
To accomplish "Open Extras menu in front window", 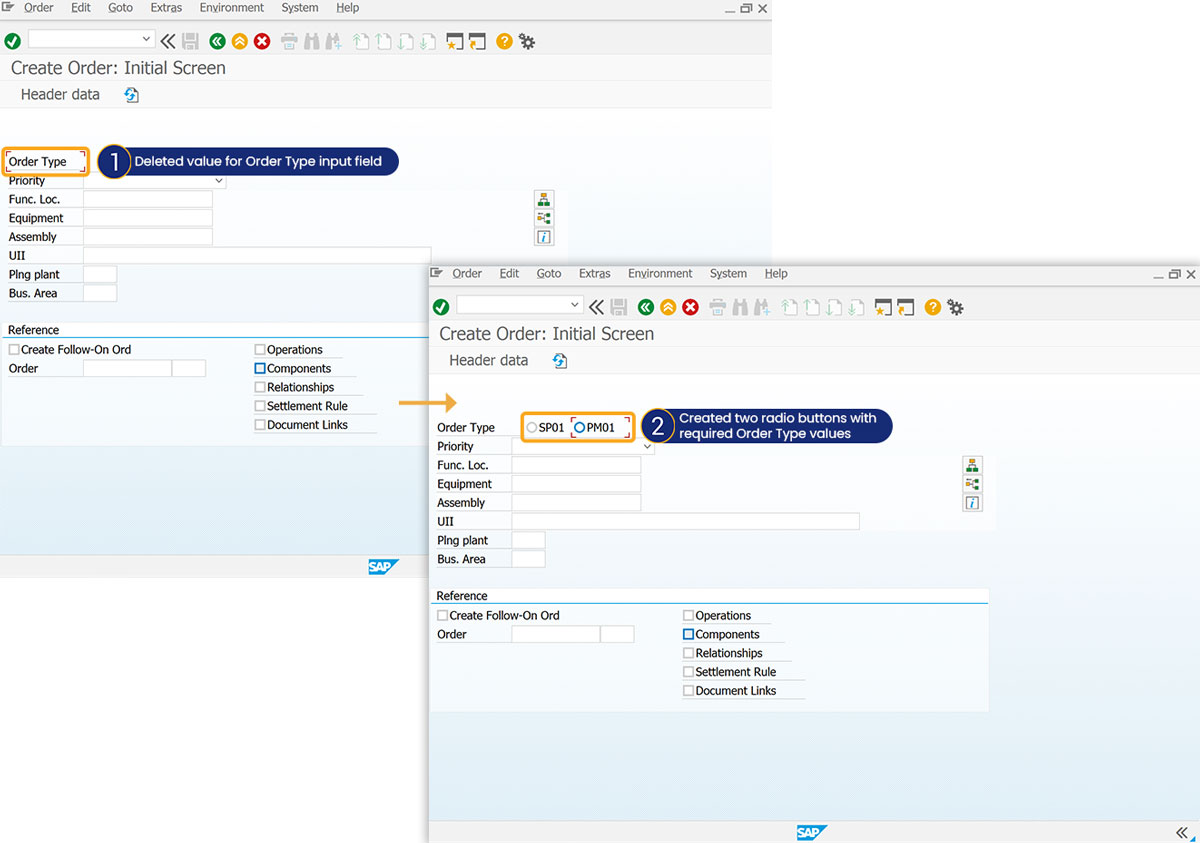I will 595,274.
